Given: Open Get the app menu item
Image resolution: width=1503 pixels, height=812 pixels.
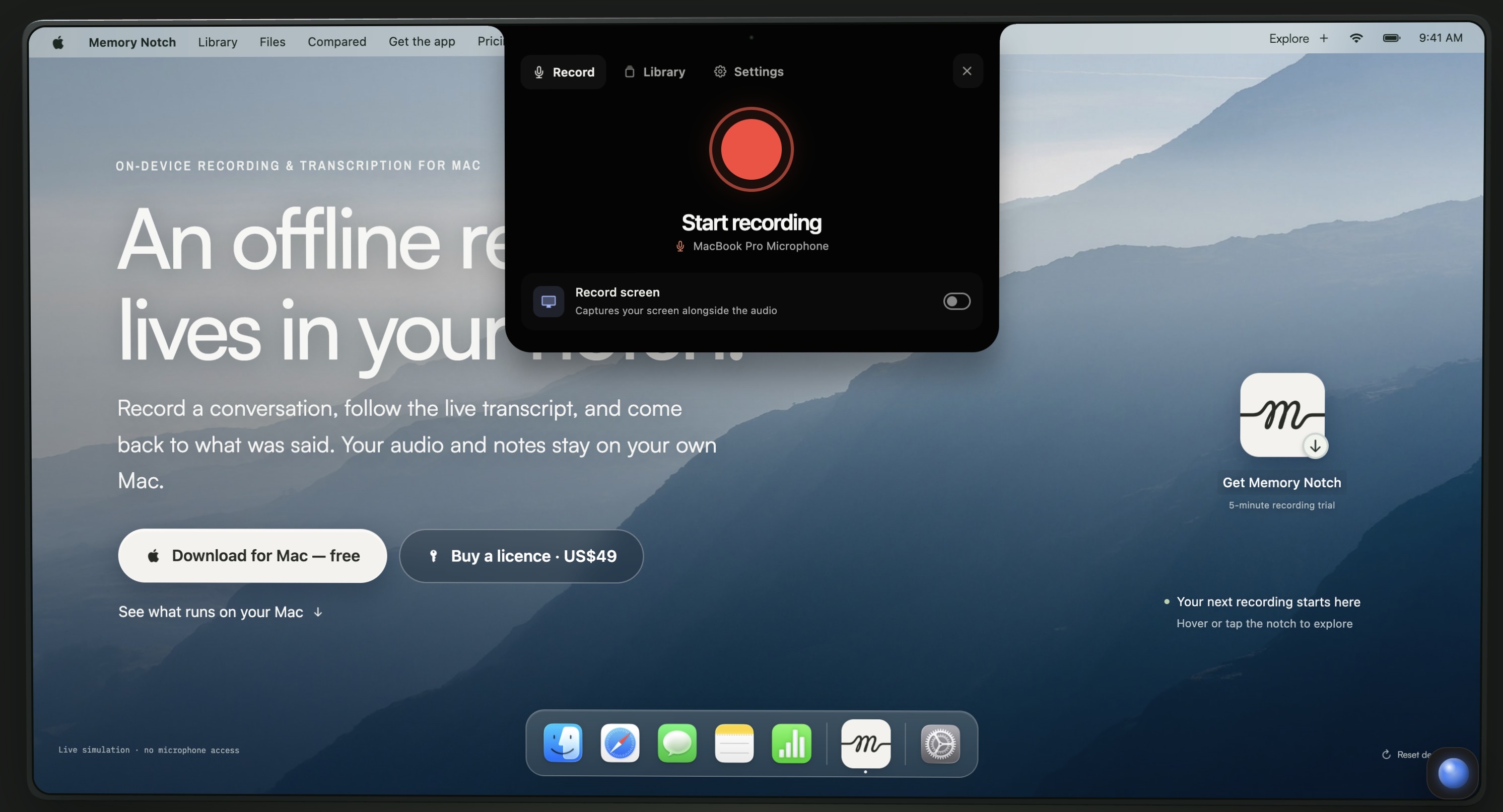Looking at the screenshot, I should point(421,41).
